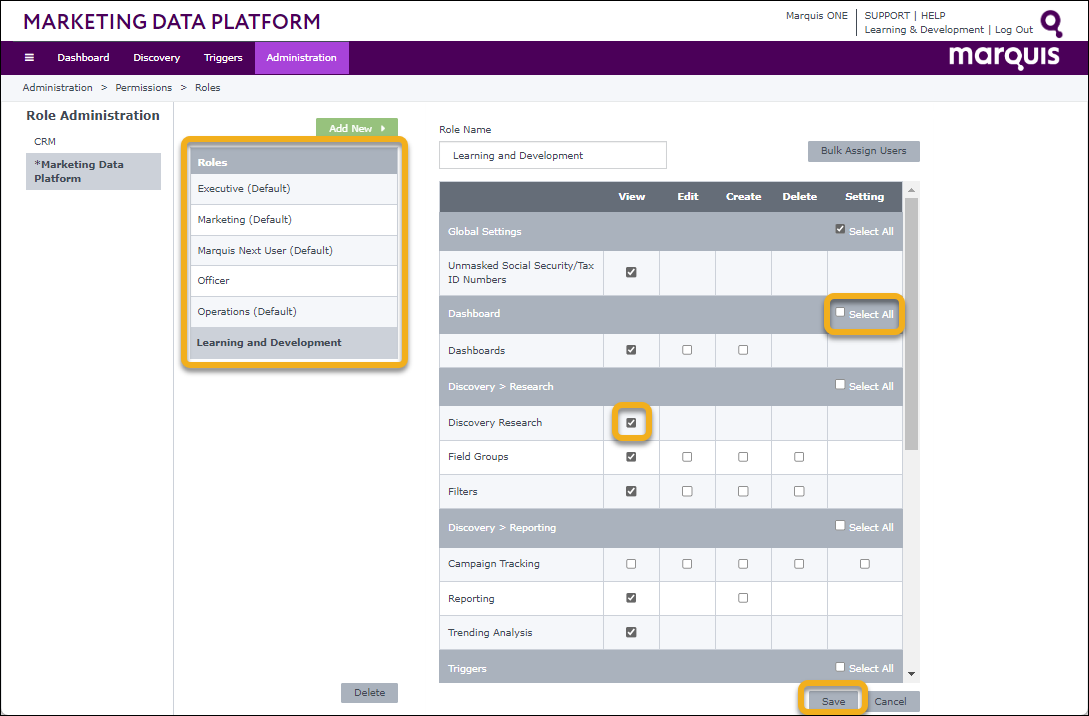This screenshot has height=716, width=1089.
Task: Click the Bulk Assign Users button
Action: 863,151
